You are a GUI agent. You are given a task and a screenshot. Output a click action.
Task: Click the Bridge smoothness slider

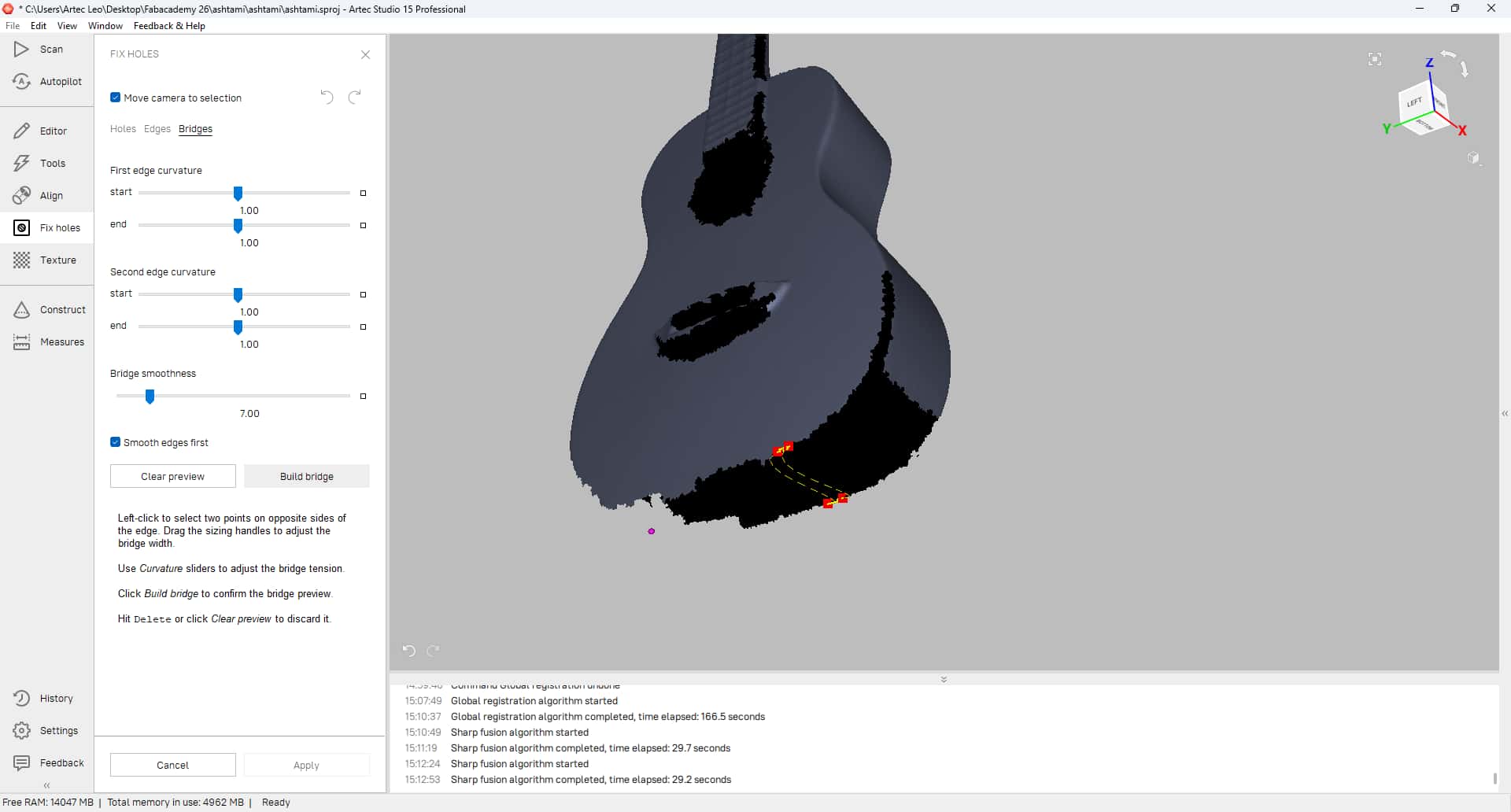coord(150,396)
